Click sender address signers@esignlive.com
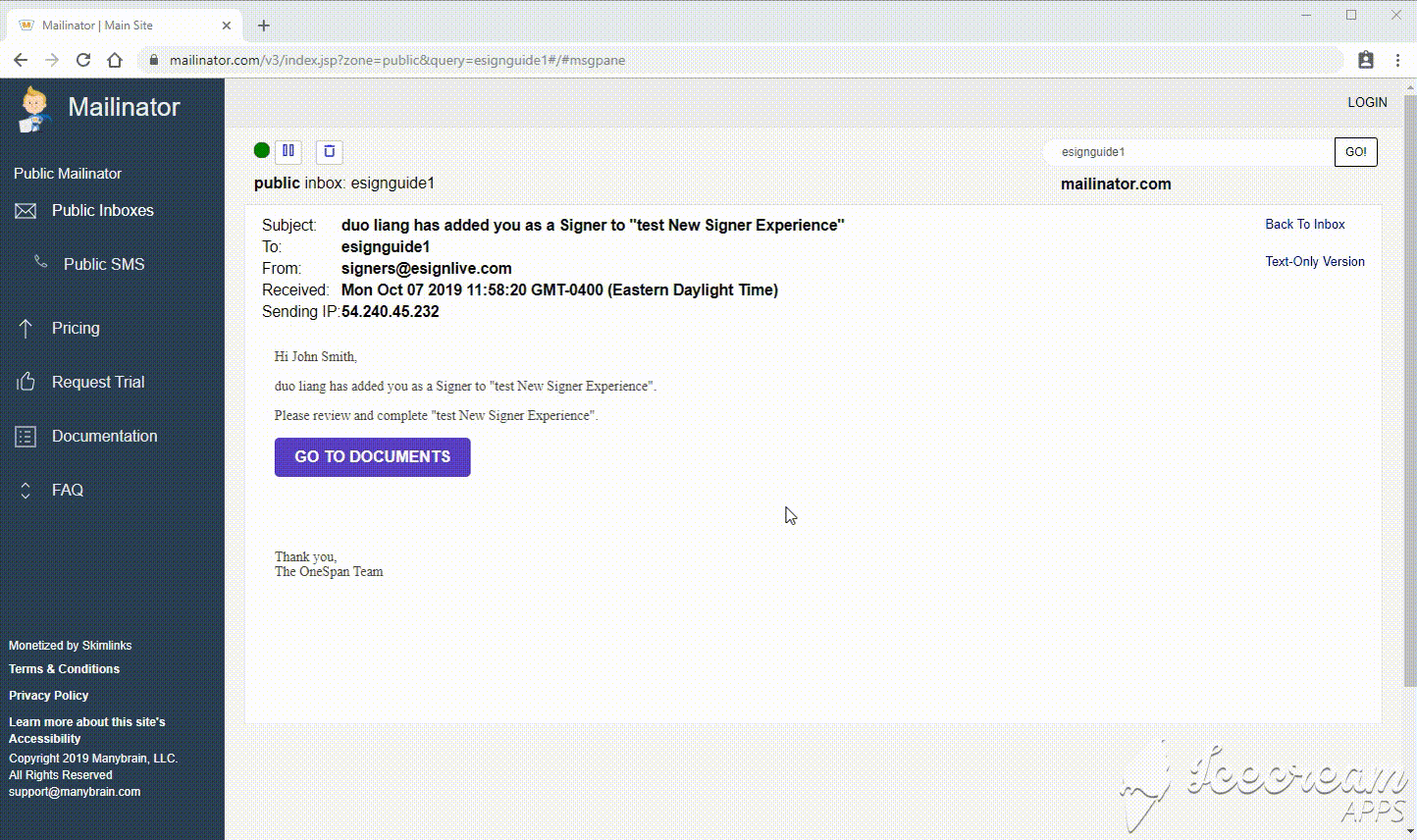The width and height of the screenshot is (1417, 840). click(x=427, y=268)
